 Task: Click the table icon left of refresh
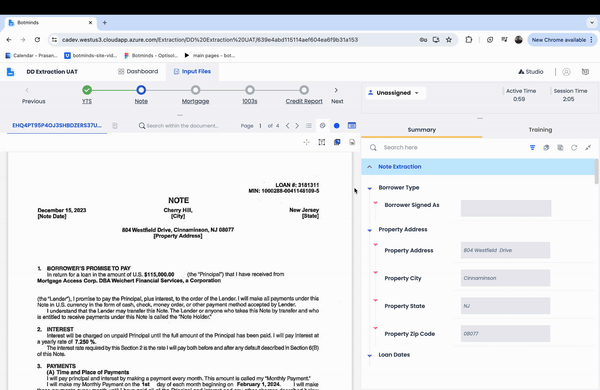point(560,147)
